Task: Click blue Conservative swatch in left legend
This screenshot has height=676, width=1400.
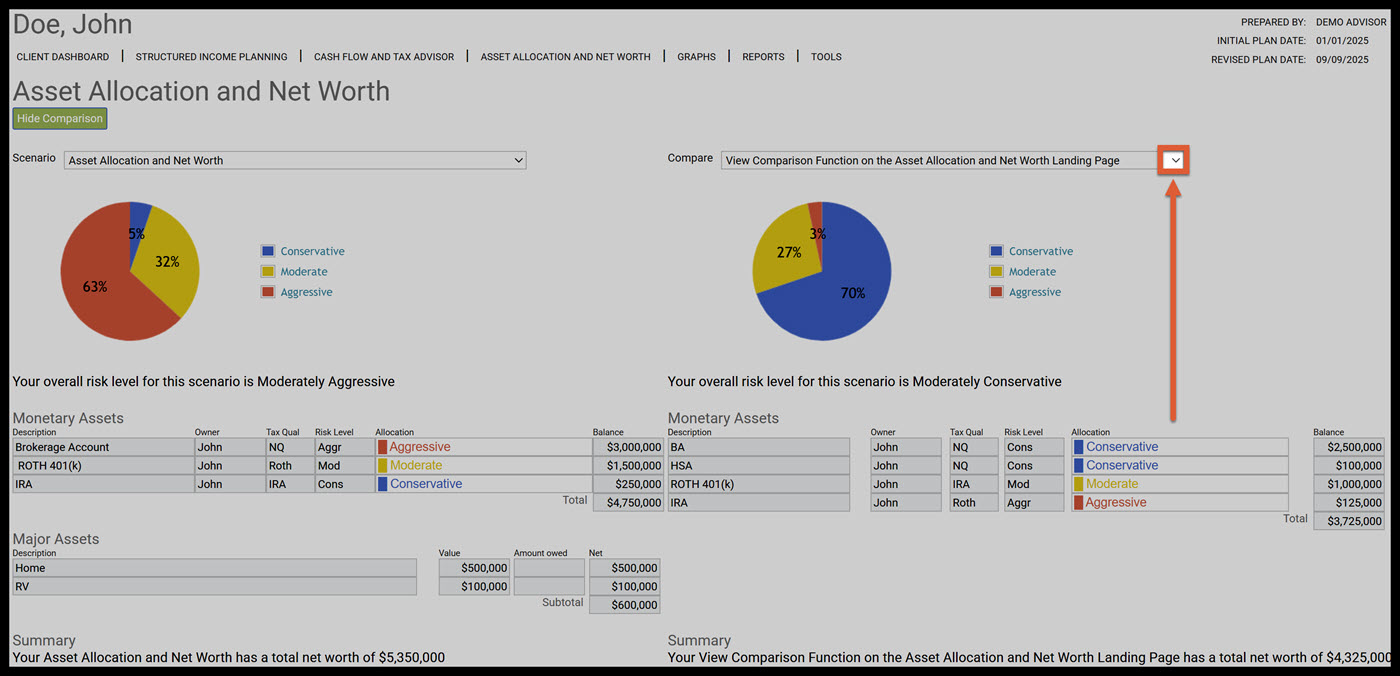Action: (x=268, y=251)
